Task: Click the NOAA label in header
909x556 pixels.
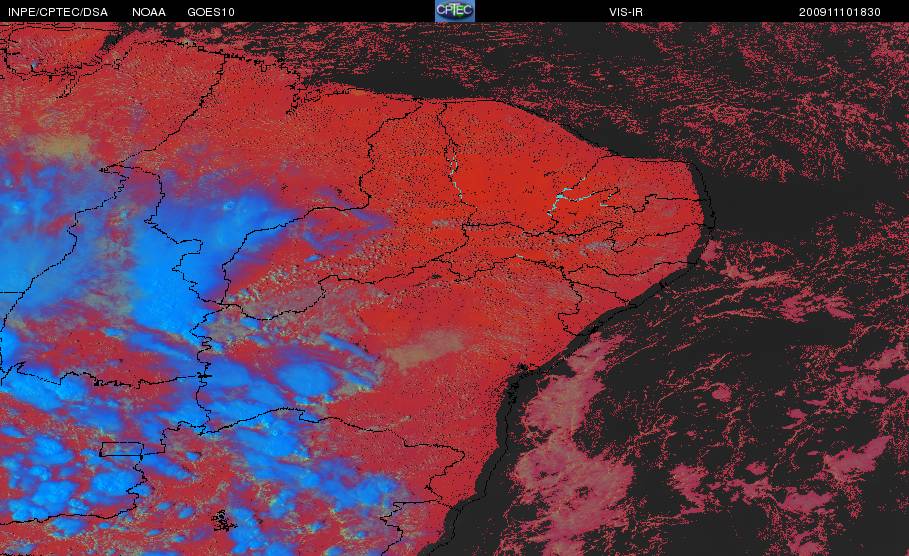Action: tap(149, 12)
